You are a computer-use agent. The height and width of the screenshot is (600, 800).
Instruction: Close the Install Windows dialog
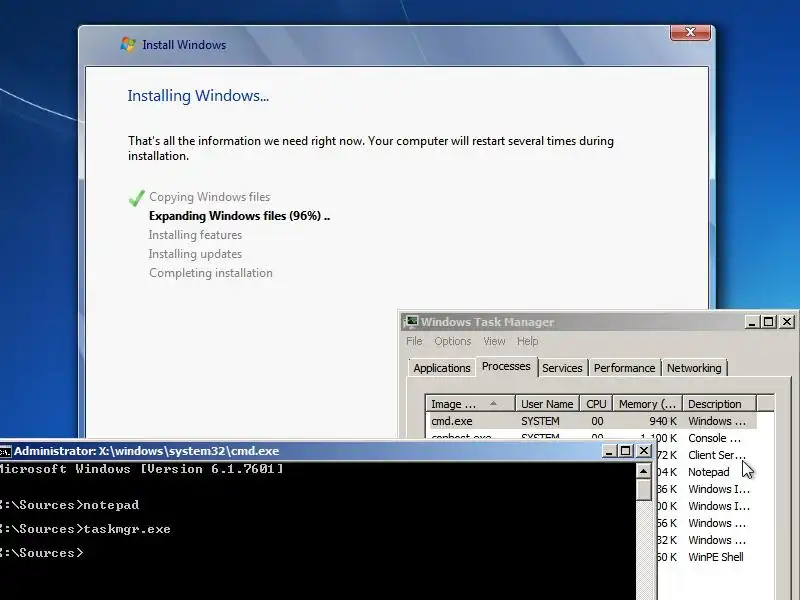tap(690, 32)
